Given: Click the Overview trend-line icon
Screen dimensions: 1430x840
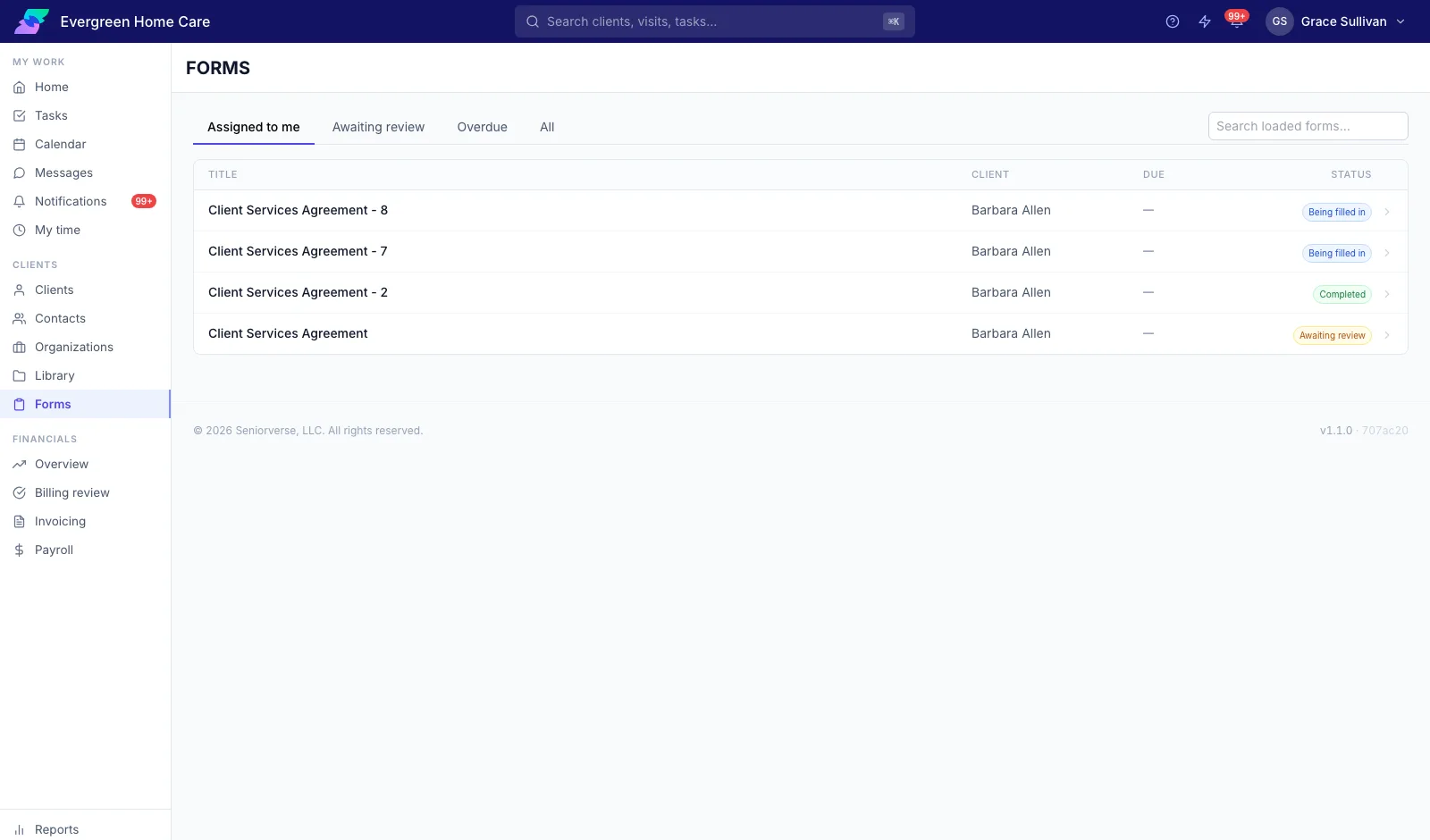Looking at the screenshot, I should [x=19, y=465].
